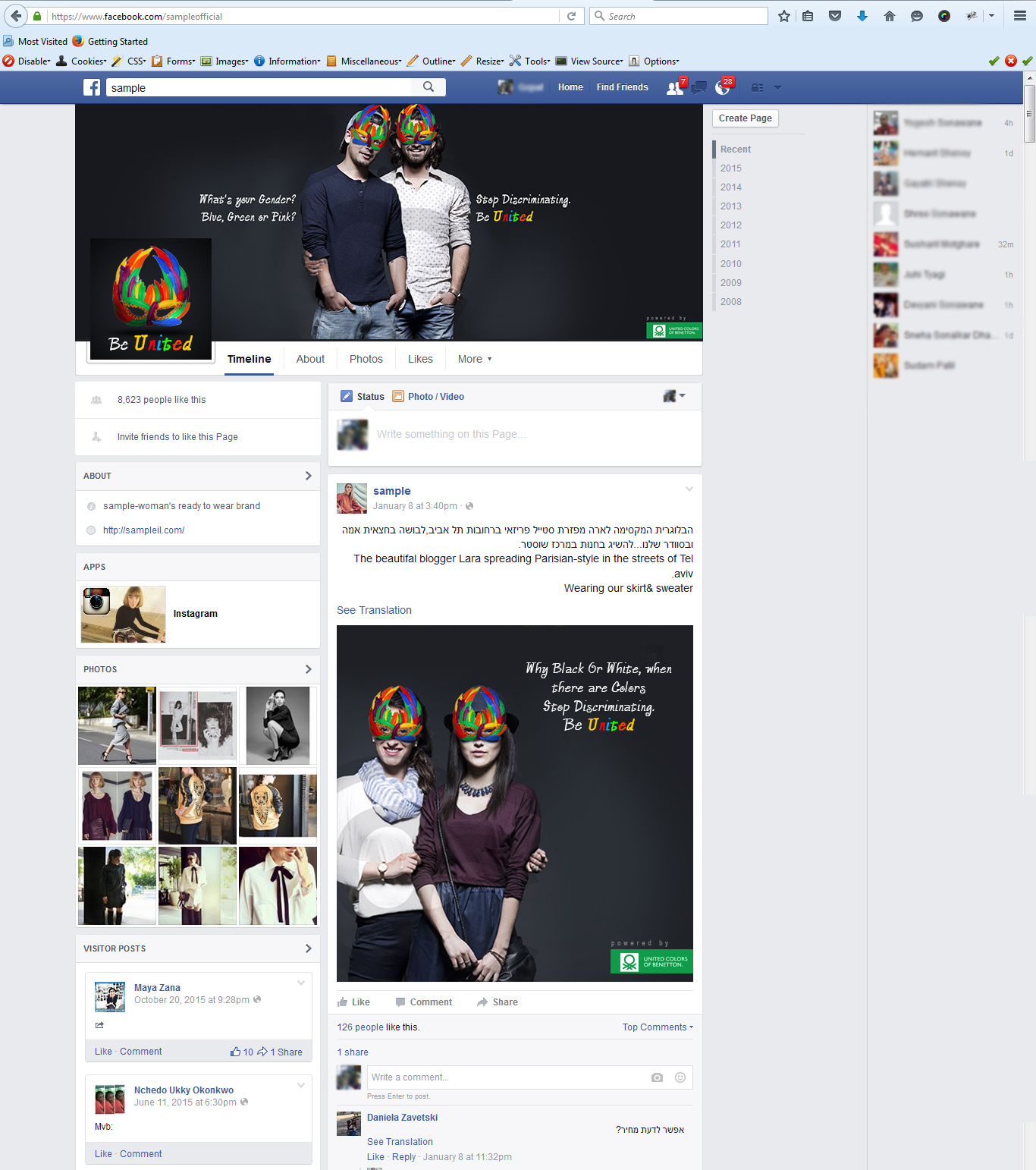Expand the About section arrow

(x=308, y=476)
